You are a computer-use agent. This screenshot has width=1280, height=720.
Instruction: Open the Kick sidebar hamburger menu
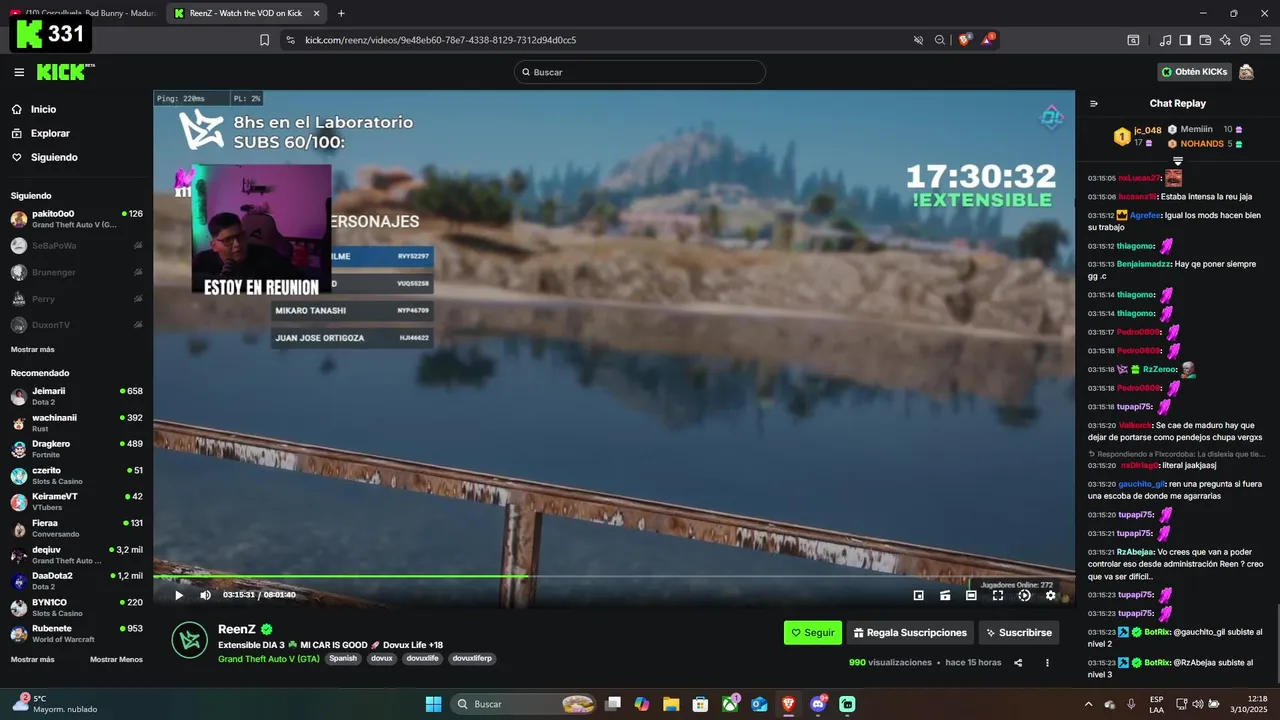(x=19, y=72)
